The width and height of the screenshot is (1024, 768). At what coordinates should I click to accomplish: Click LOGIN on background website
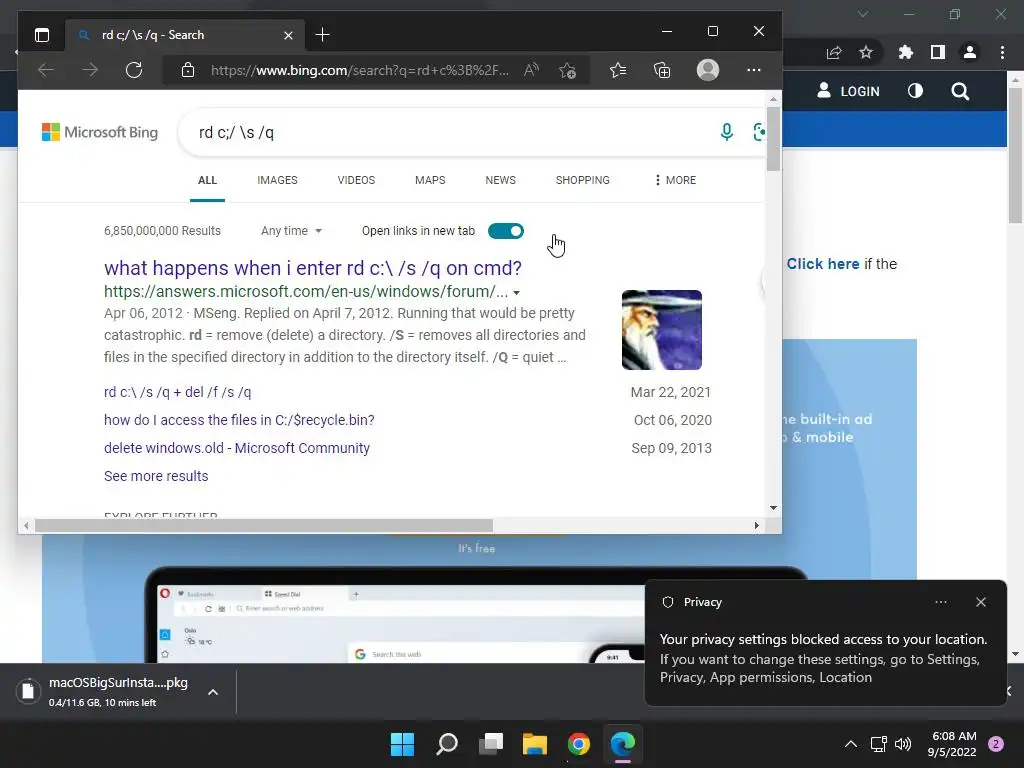848,91
